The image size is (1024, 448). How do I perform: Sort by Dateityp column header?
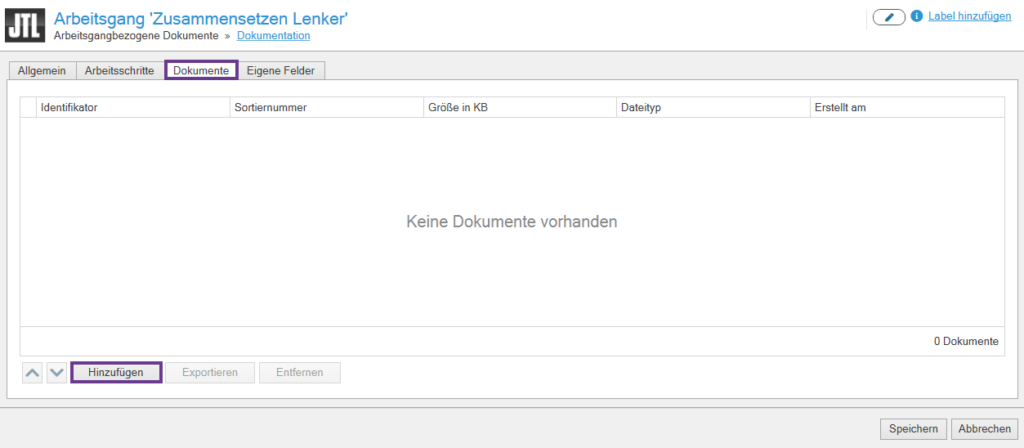(713, 108)
